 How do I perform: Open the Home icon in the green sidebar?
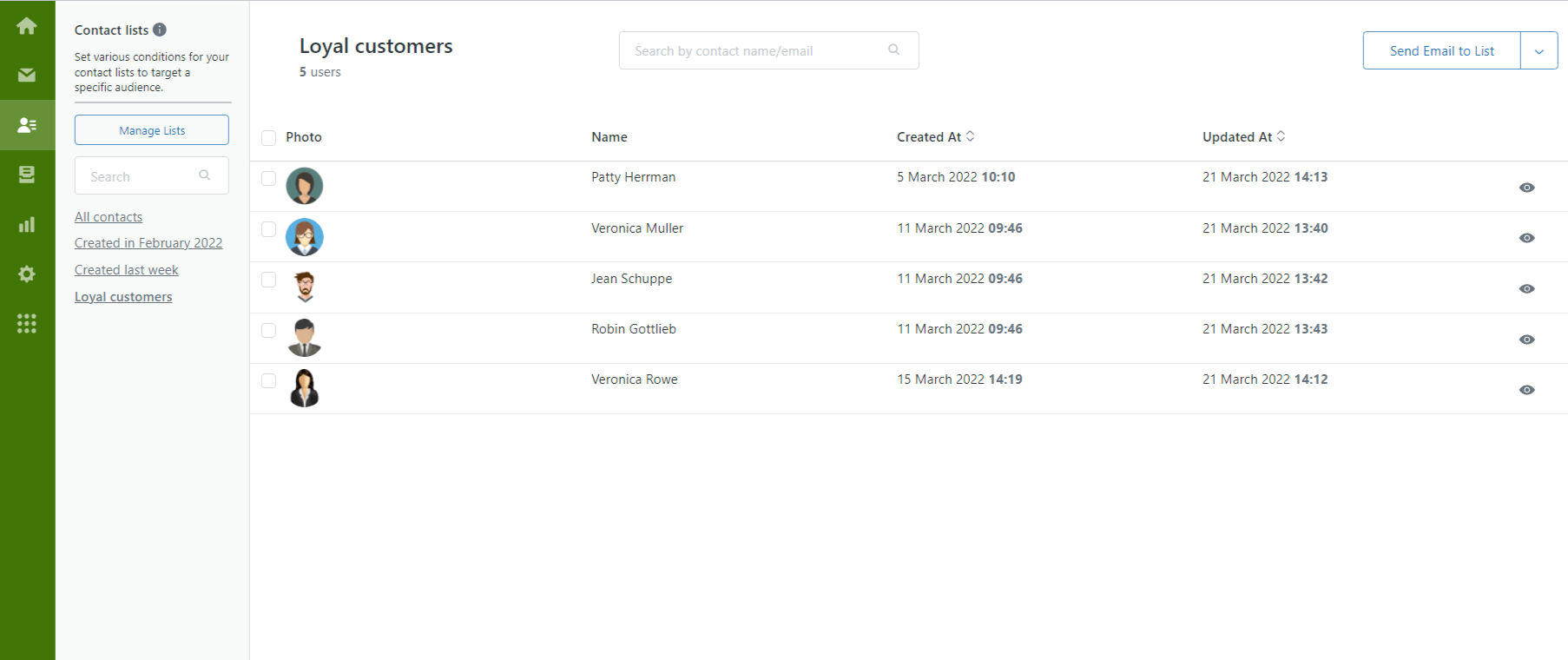(x=27, y=26)
